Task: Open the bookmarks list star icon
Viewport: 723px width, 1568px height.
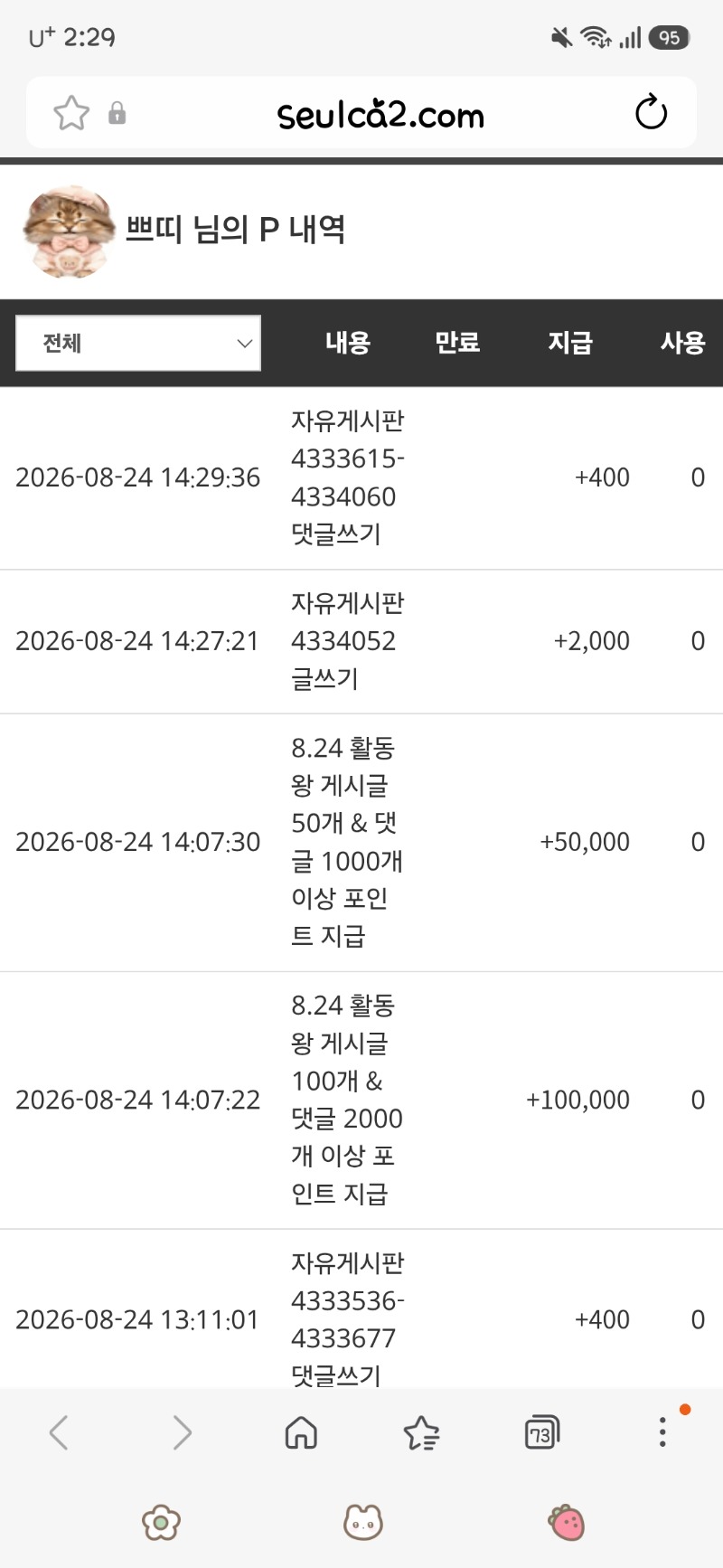Action: [421, 1432]
